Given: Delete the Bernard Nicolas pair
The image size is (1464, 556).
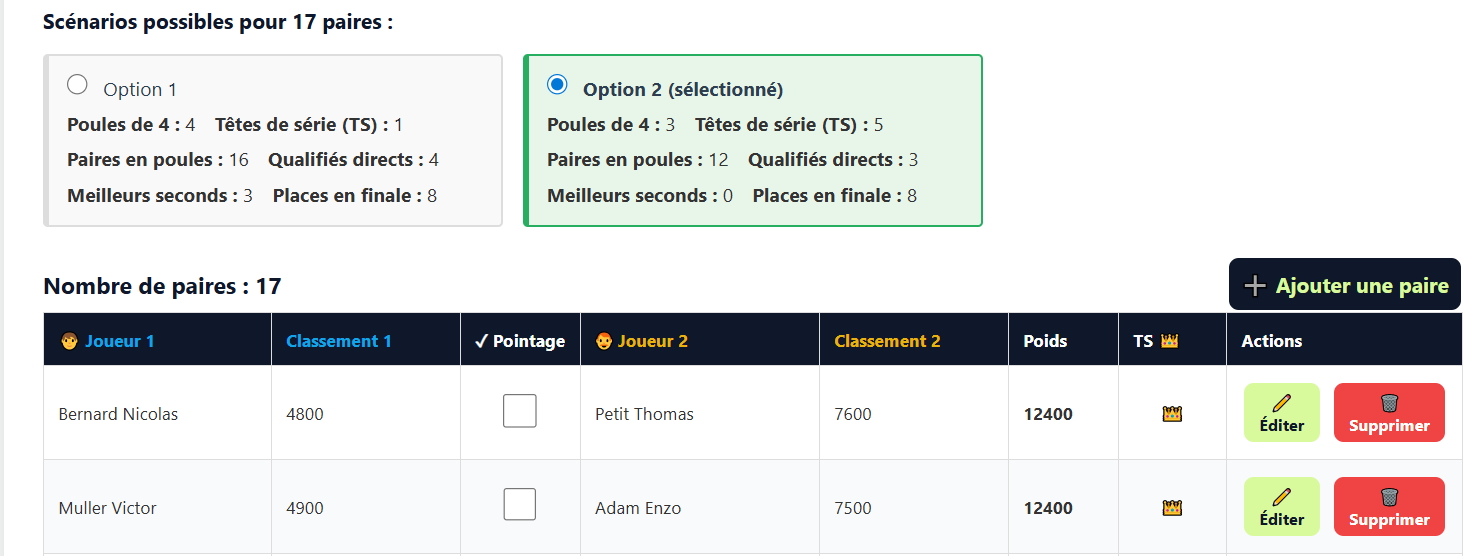Looking at the screenshot, I should coord(1388,413).
